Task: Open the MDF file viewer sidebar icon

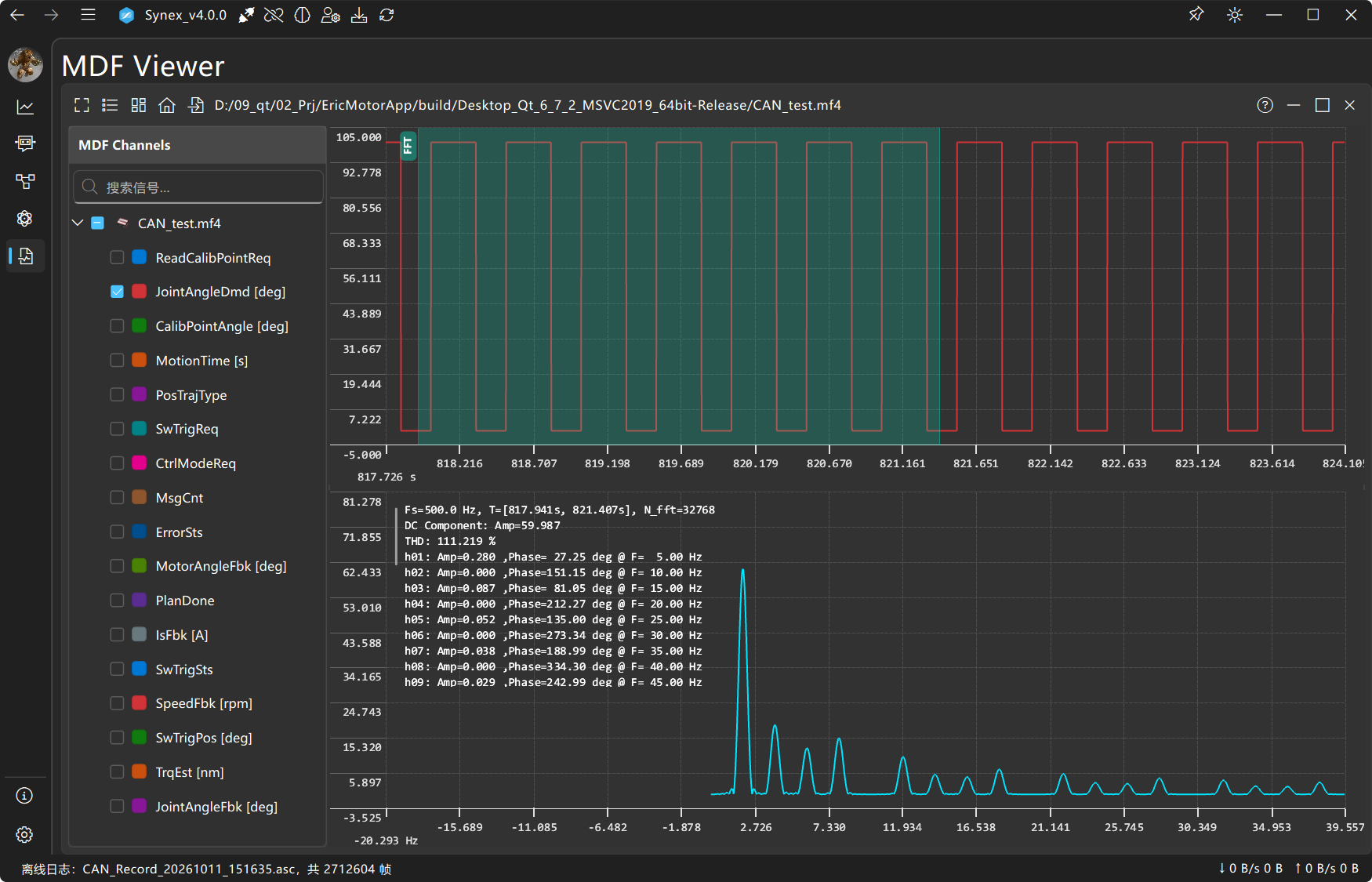Action: [25, 256]
